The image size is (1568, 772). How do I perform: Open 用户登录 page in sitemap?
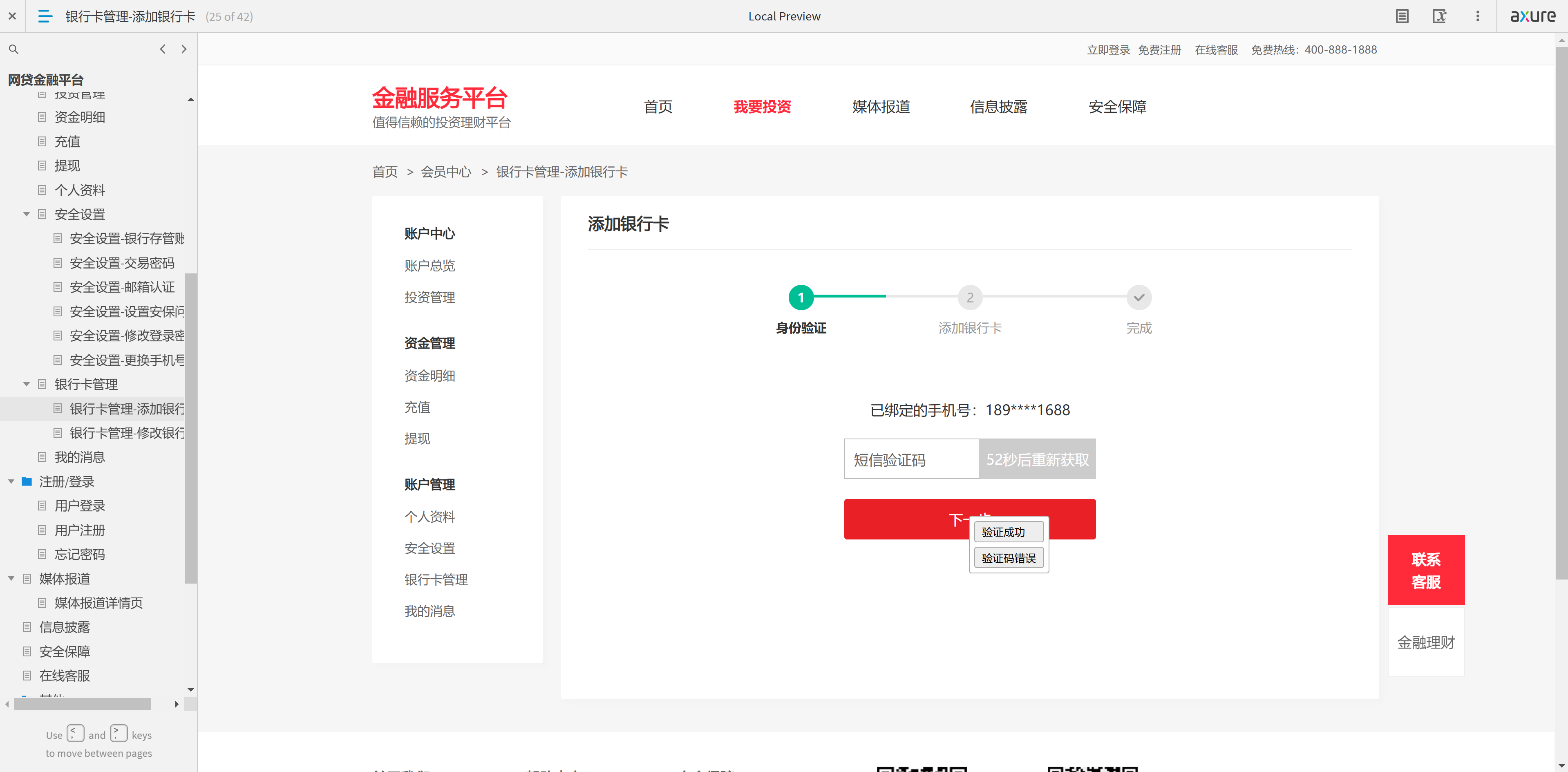tap(80, 506)
